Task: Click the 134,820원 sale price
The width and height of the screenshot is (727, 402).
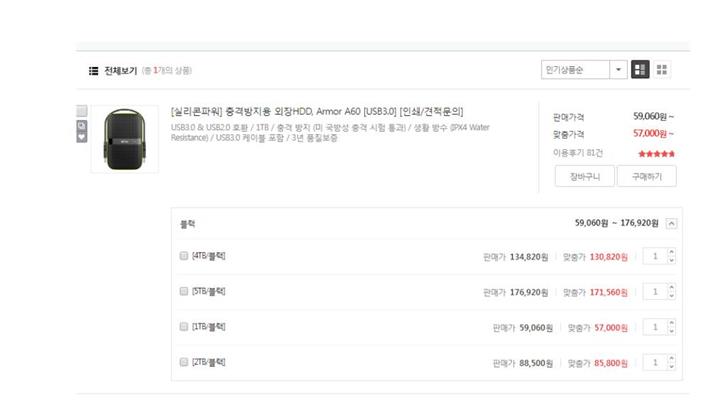Action: tap(529, 257)
